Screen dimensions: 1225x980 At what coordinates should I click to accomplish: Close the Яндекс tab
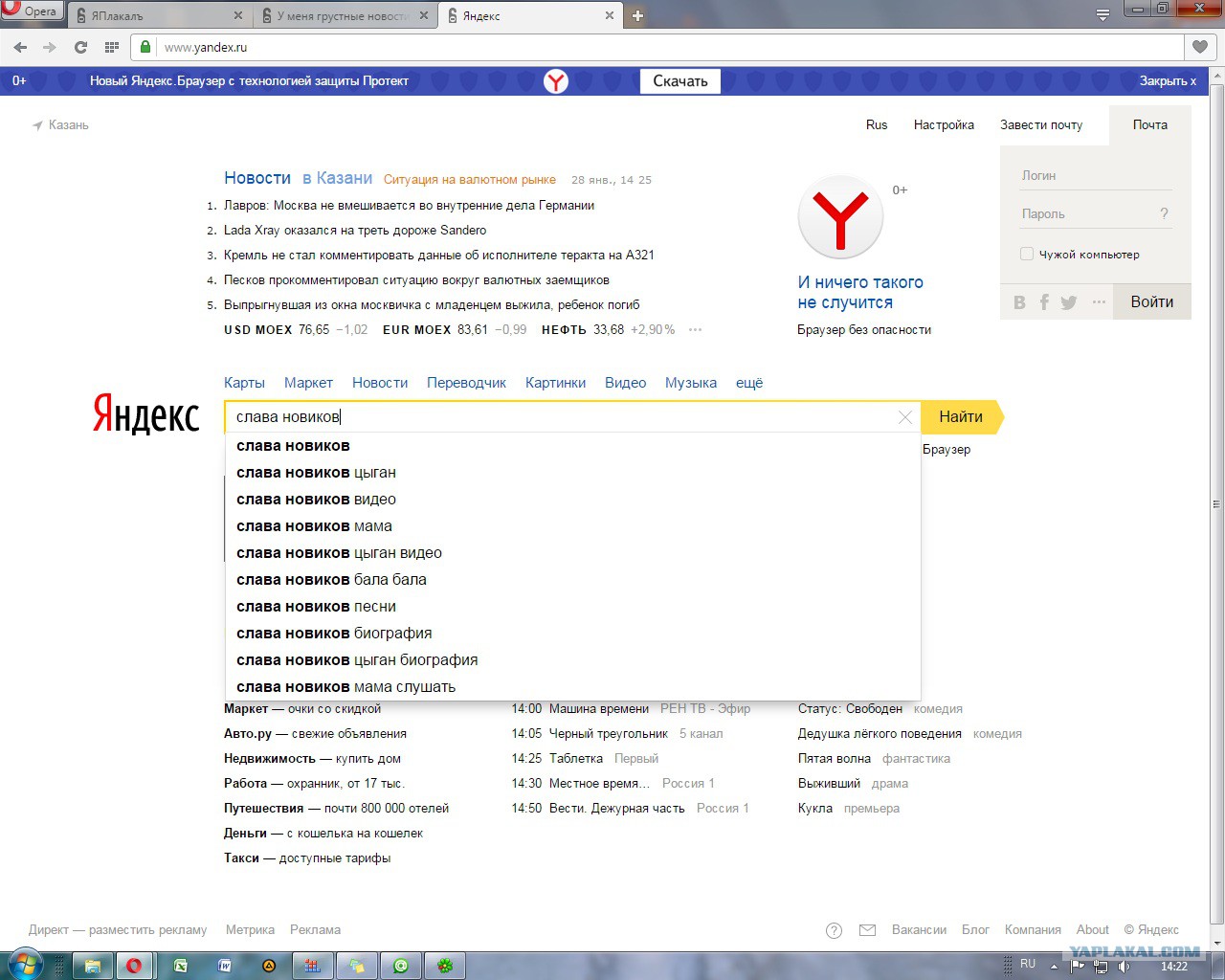point(610,15)
